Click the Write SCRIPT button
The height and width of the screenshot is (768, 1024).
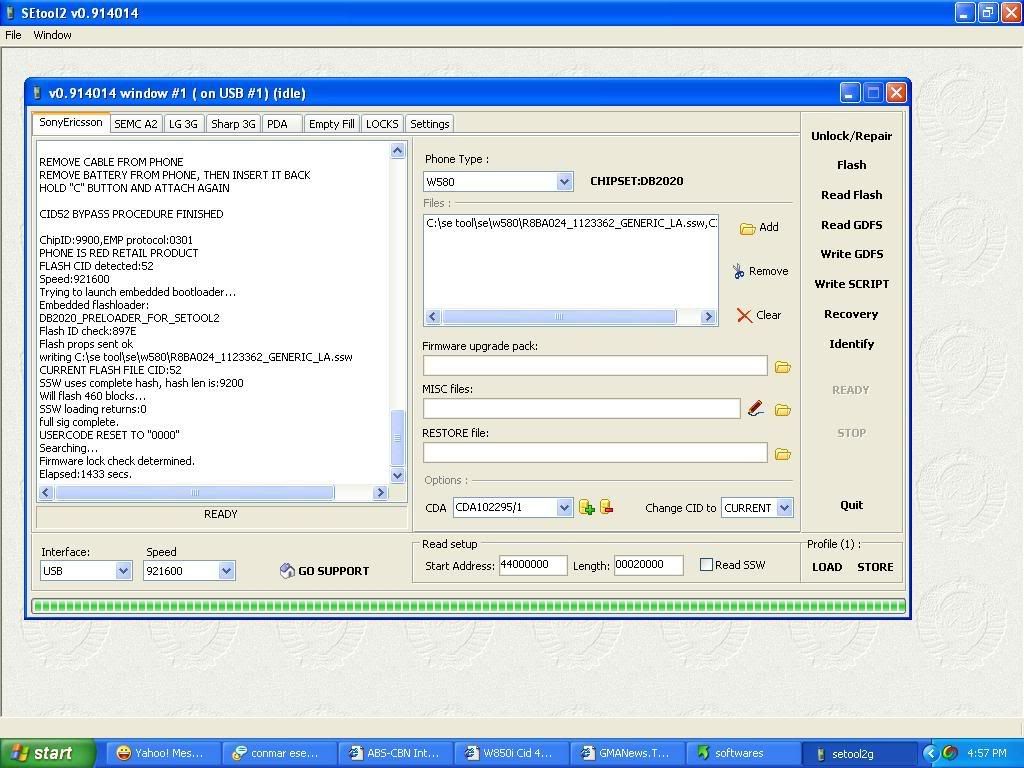click(852, 284)
